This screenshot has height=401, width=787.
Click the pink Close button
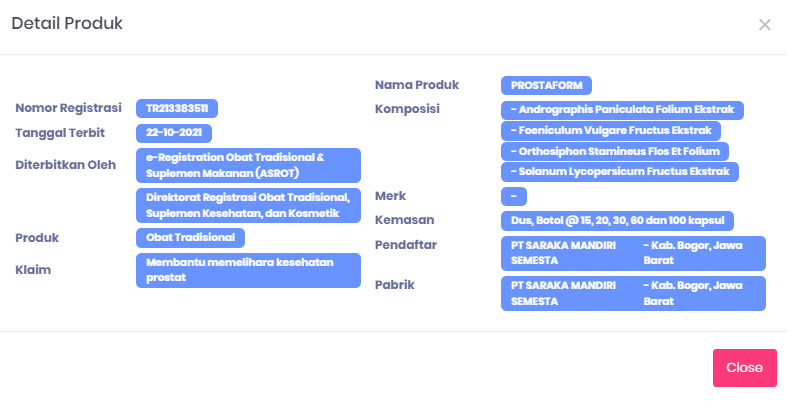pos(744,368)
